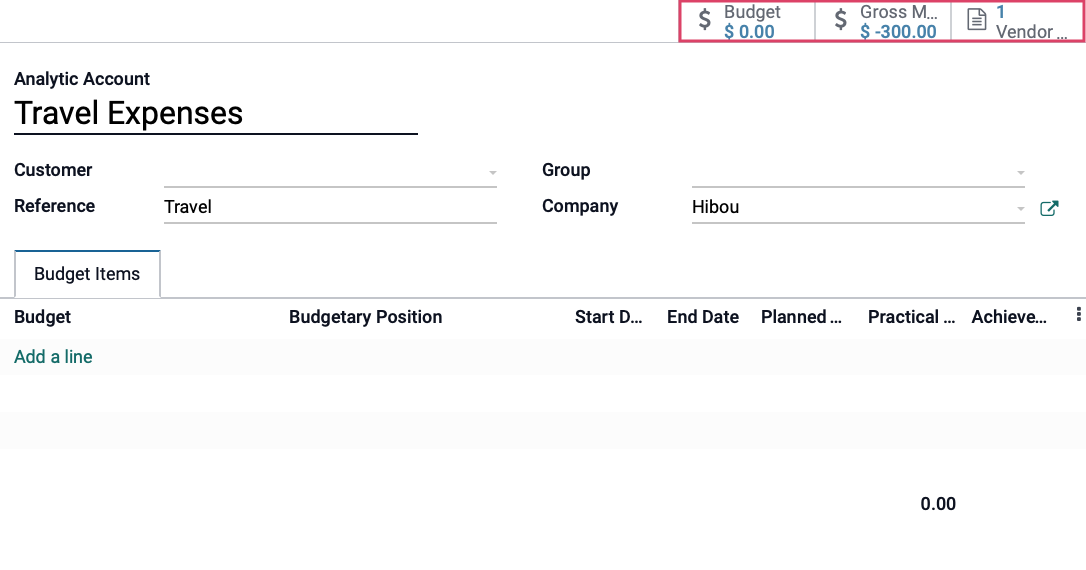Click Add a line link

pos(53,357)
